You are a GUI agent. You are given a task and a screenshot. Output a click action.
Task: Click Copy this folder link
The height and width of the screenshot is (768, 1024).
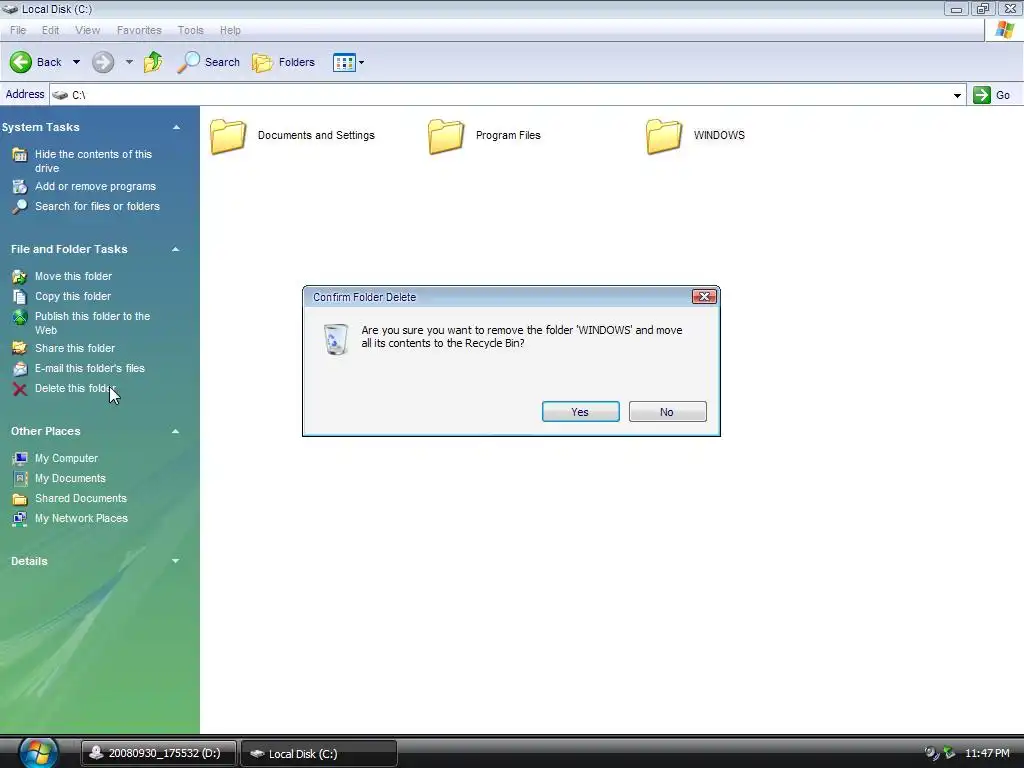click(73, 296)
